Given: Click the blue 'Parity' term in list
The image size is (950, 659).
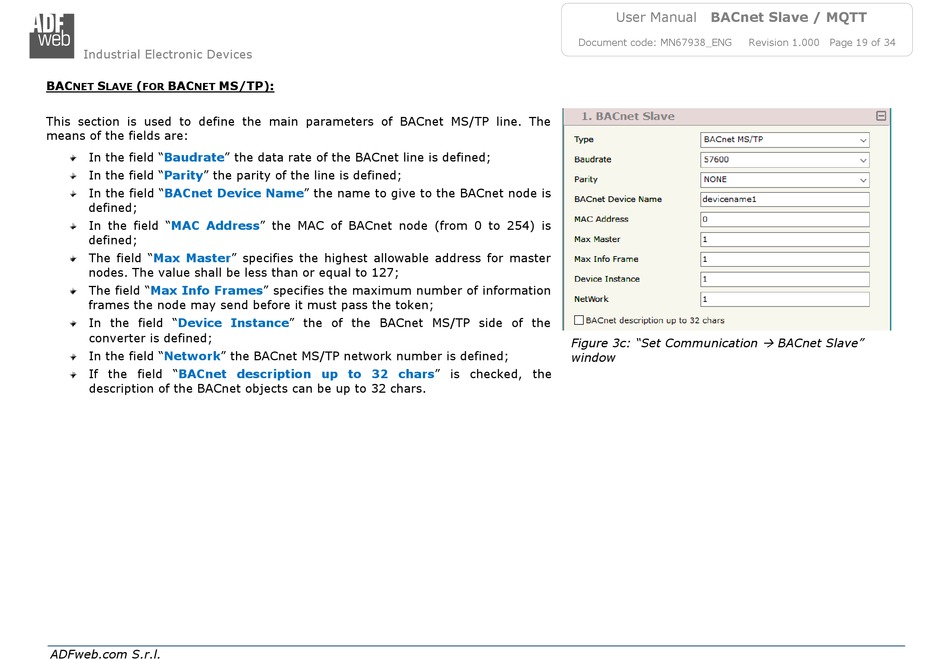Looking at the screenshot, I should 183,176.
